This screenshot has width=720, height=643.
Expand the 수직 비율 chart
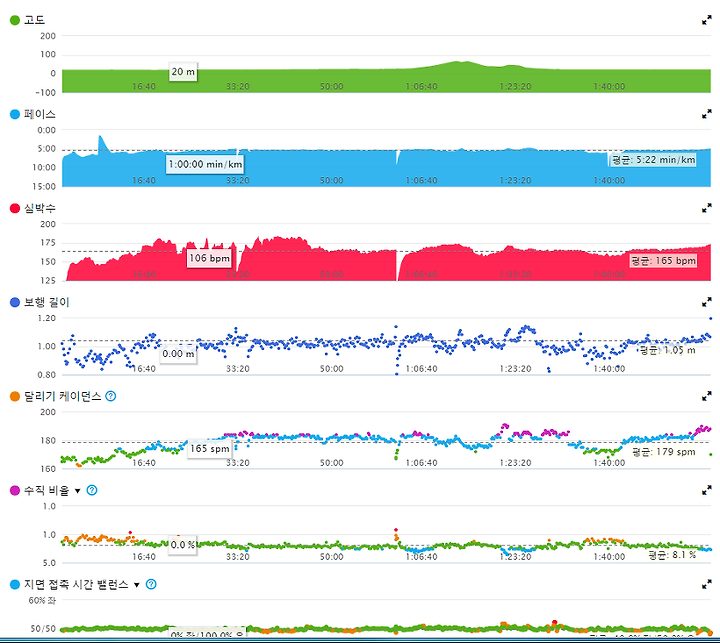pos(707,490)
